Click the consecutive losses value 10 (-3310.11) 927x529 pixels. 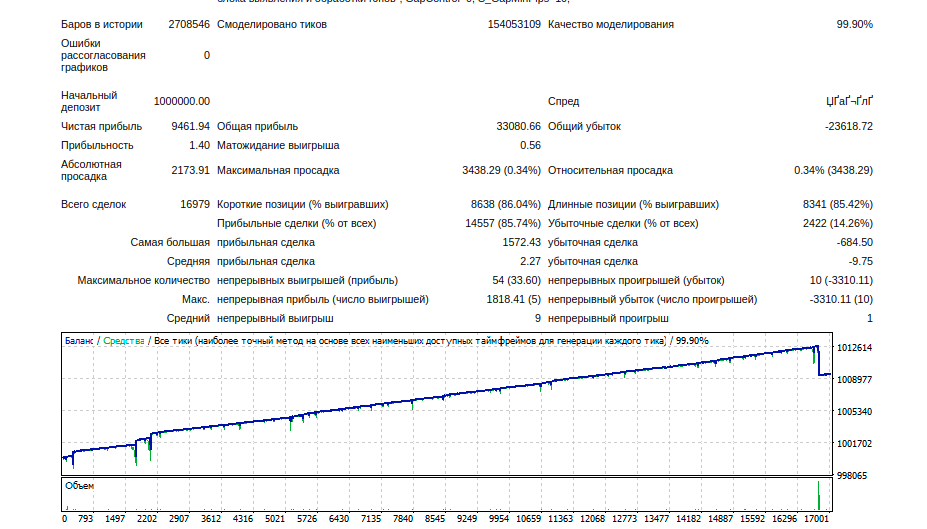coord(841,280)
